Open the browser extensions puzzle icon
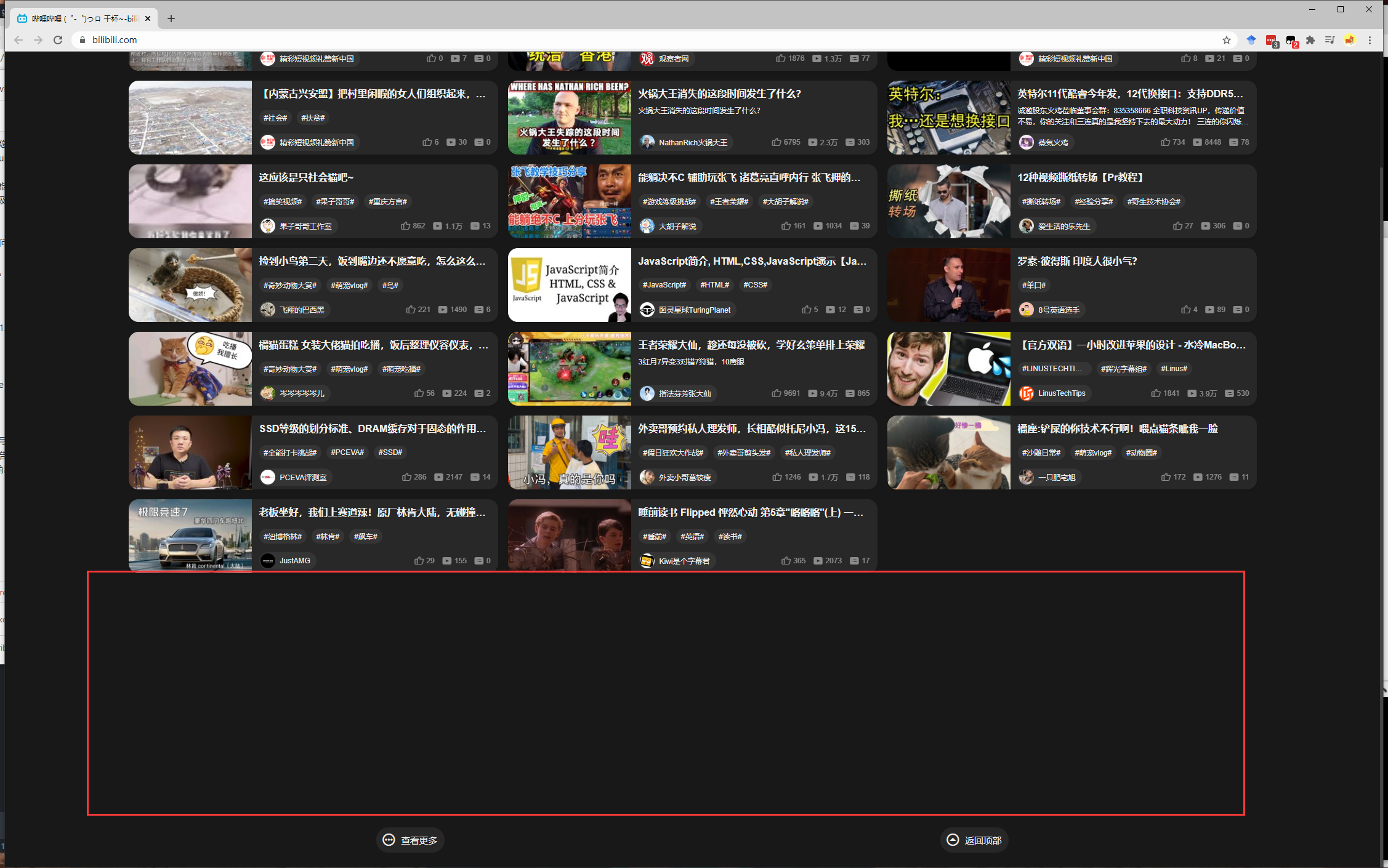Screen dimensions: 1388x868 [x=1310, y=40]
